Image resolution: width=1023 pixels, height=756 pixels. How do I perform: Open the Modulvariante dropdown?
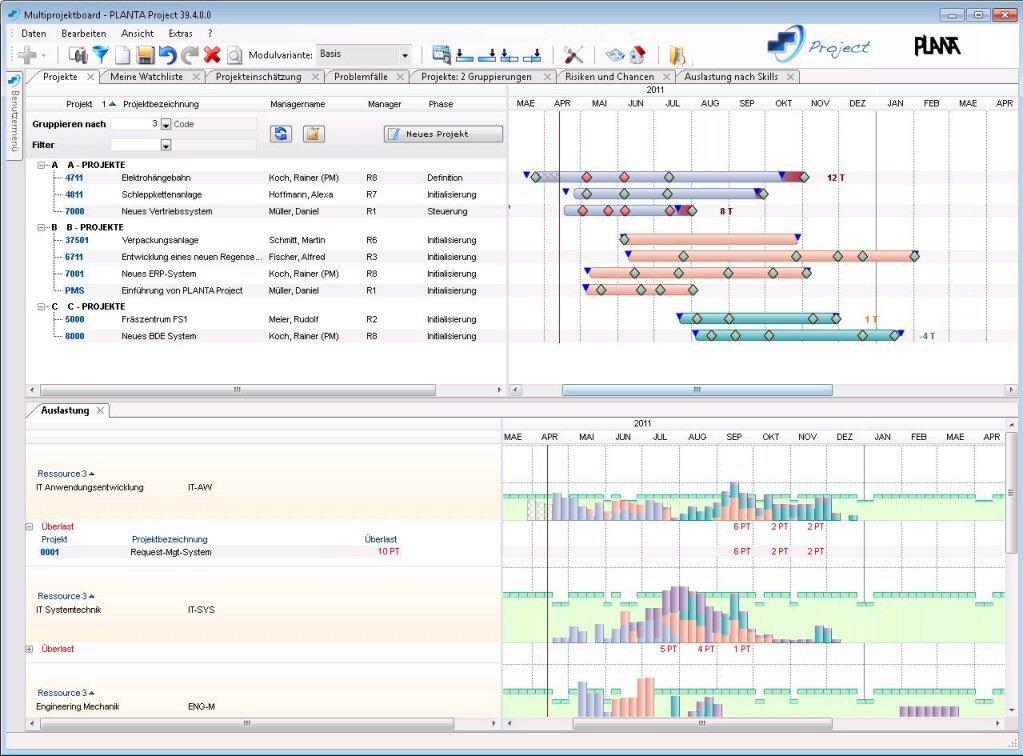[405, 56]
